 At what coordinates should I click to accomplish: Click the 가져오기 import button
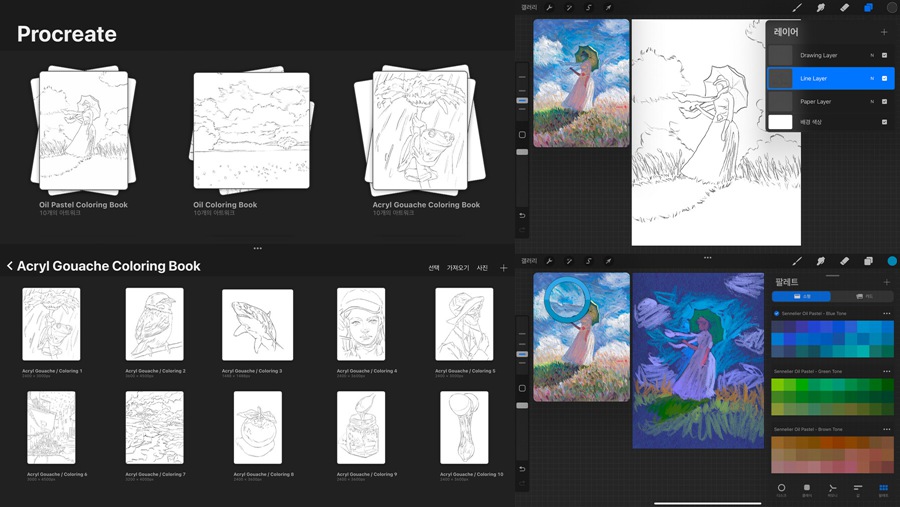pos(457,268)
